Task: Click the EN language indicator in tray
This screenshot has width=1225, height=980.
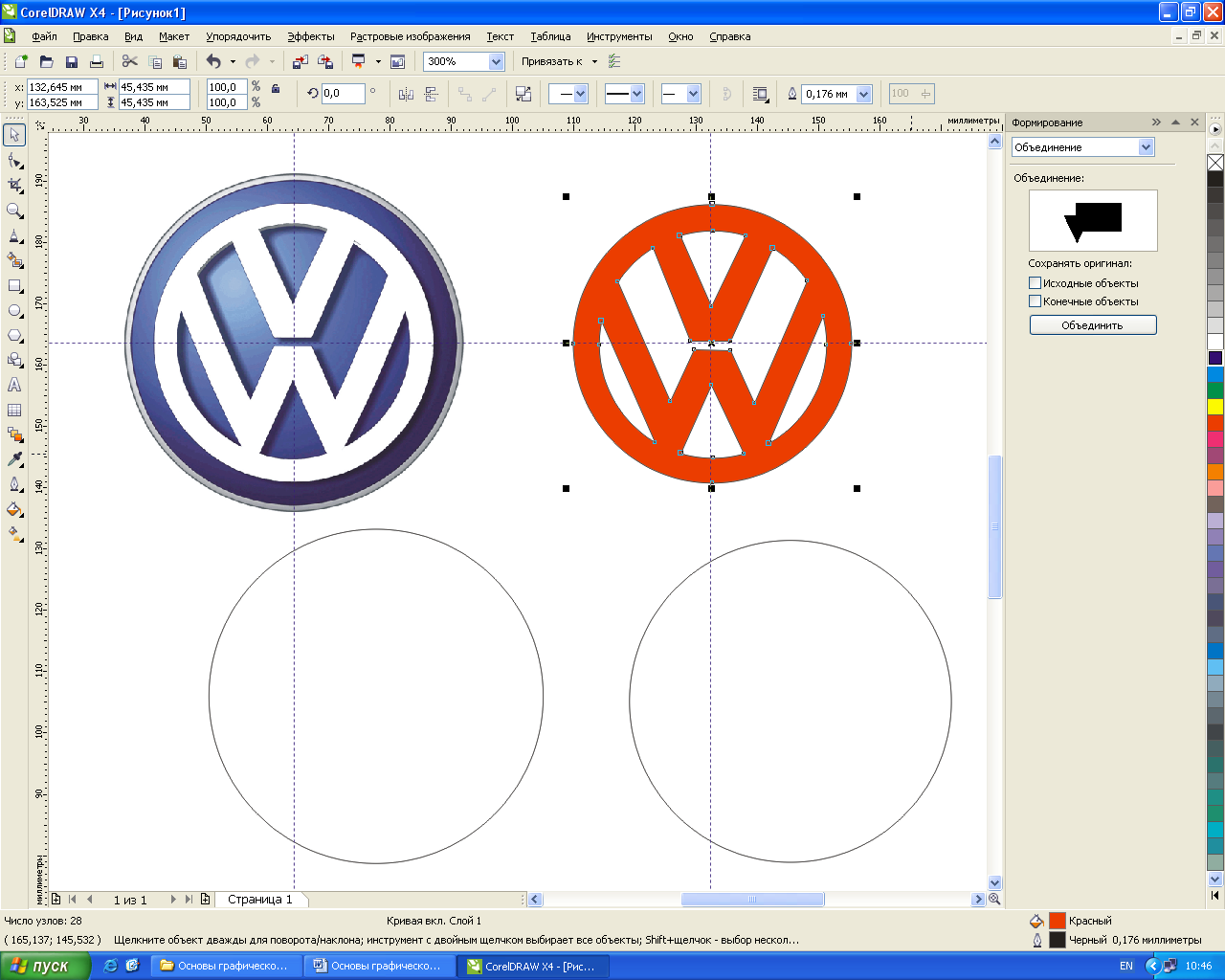Action: pos(1126,966)
